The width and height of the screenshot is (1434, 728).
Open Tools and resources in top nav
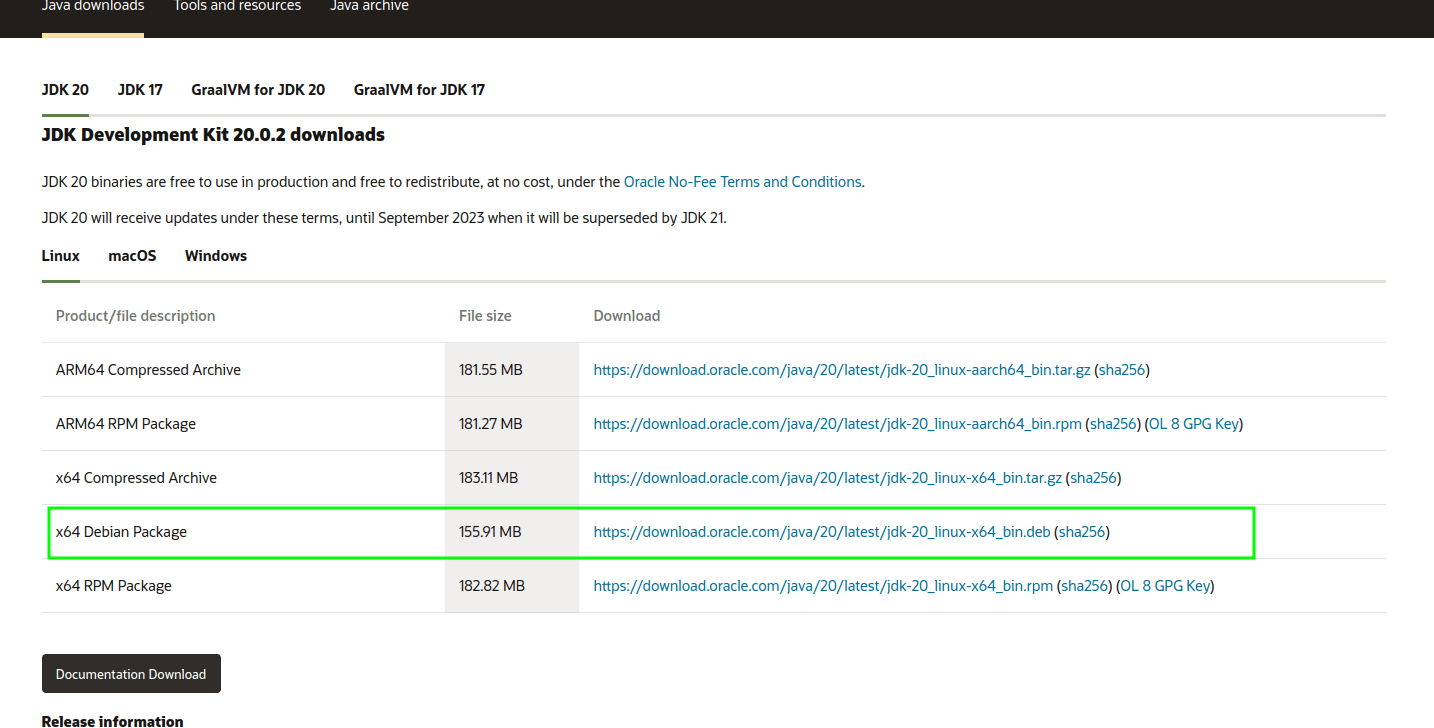click(237, 6)
